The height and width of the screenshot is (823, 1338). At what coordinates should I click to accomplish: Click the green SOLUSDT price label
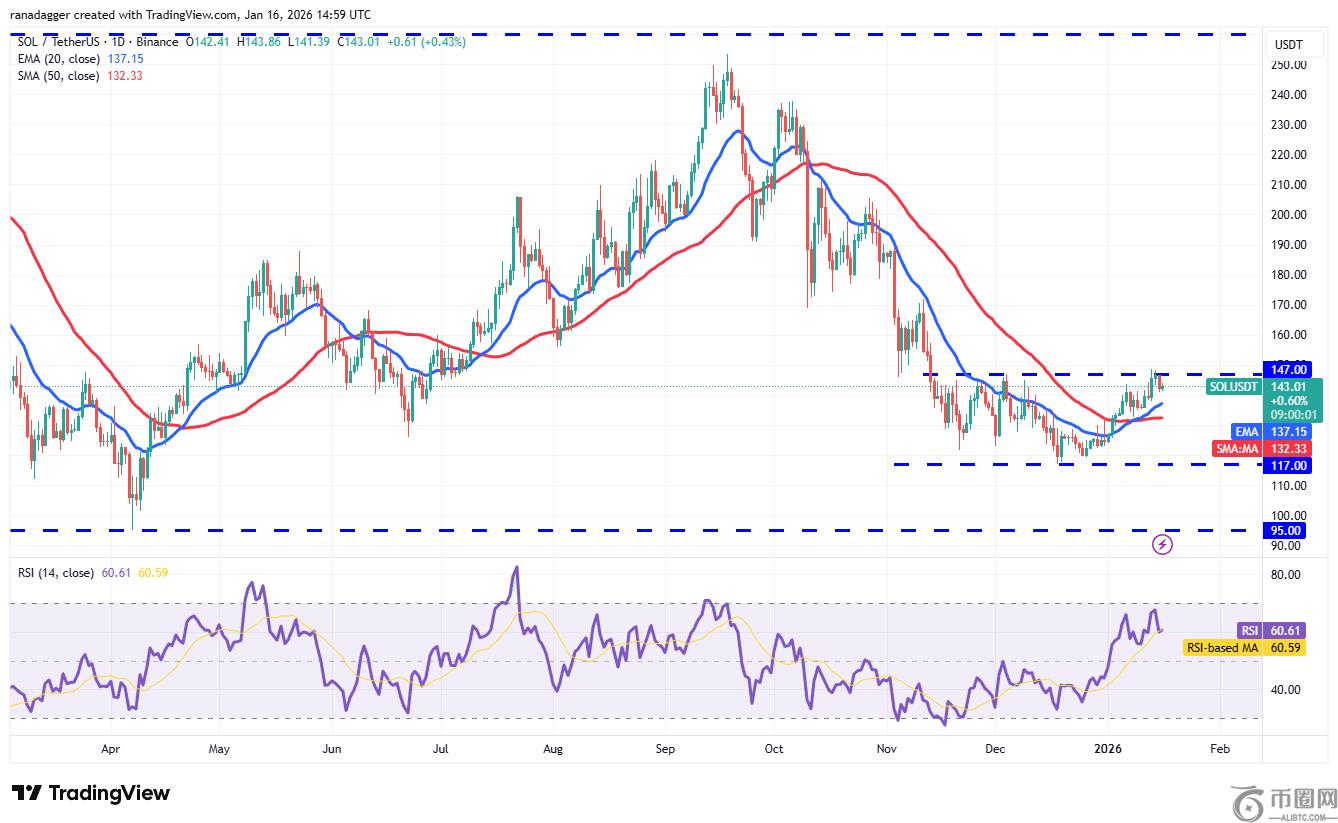1265,400
